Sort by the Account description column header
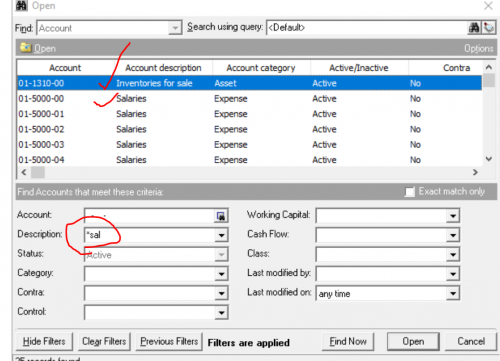This screenshot has height=361, width=500. pos(163,68)
